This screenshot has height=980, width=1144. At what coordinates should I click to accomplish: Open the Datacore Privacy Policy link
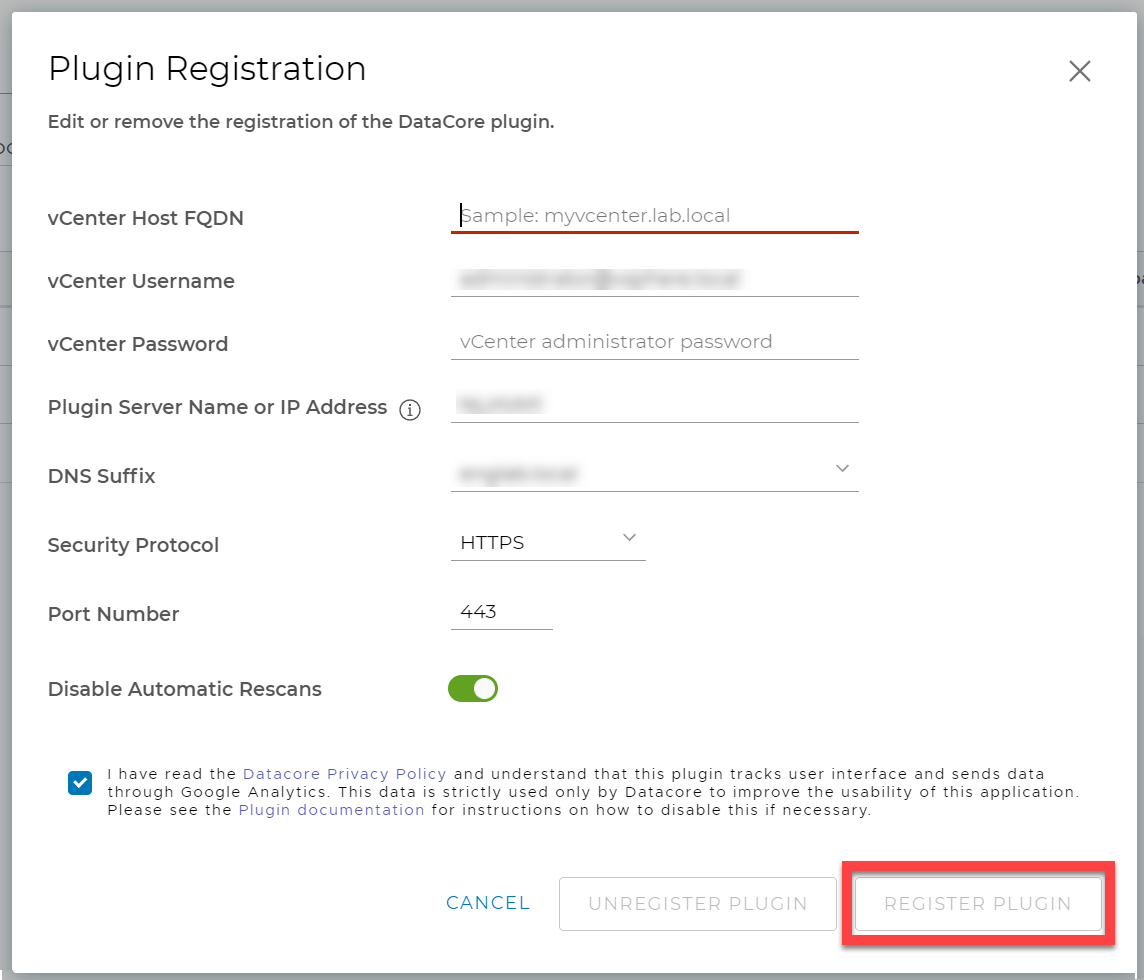[x=344, y=774]
